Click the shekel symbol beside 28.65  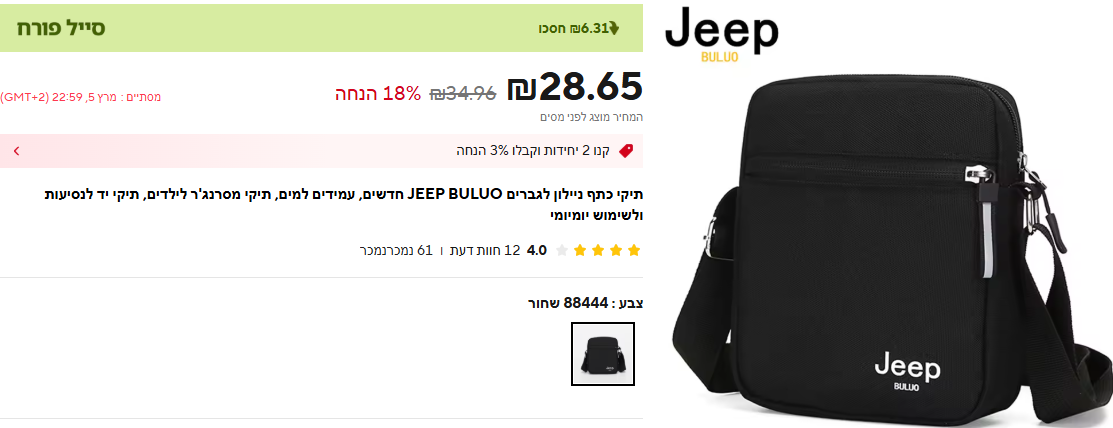tap(522, 87)
